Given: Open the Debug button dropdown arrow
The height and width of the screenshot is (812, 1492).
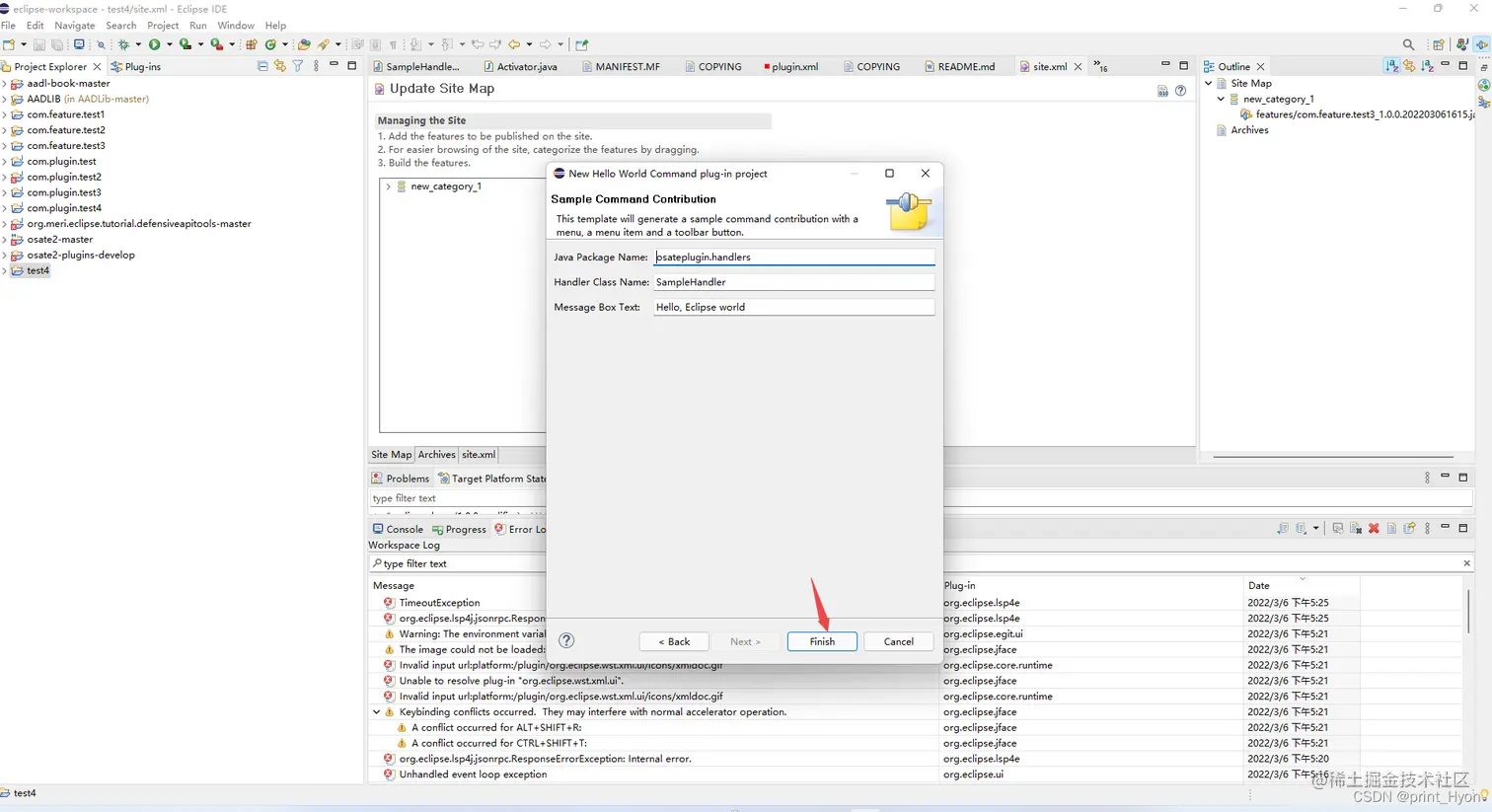Looking at the screenshot, I should 138,44.
